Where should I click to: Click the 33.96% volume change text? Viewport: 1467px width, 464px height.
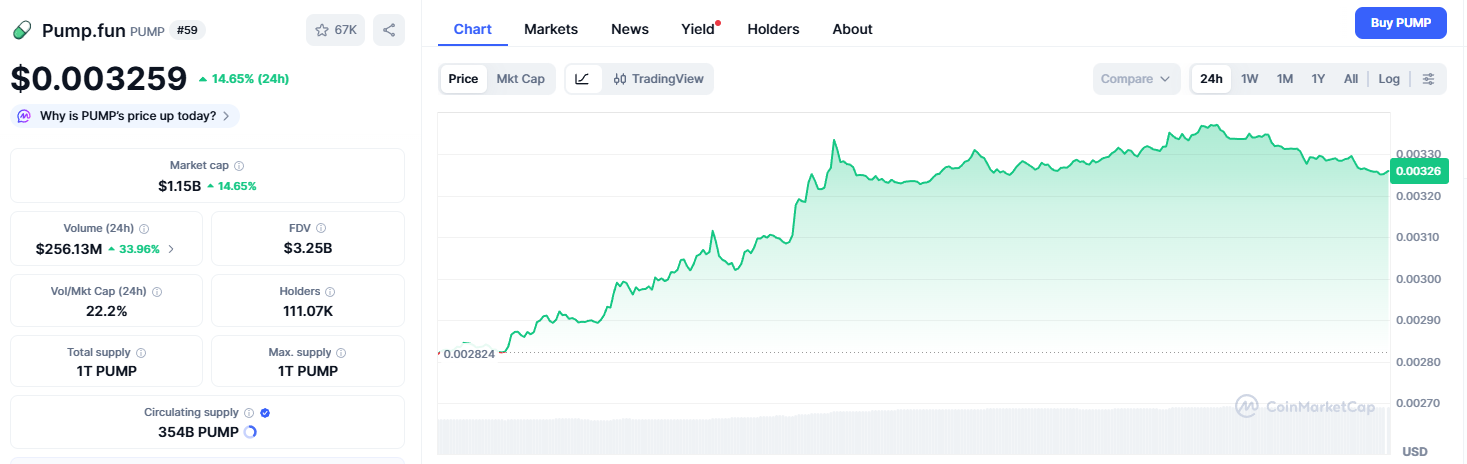140,249
